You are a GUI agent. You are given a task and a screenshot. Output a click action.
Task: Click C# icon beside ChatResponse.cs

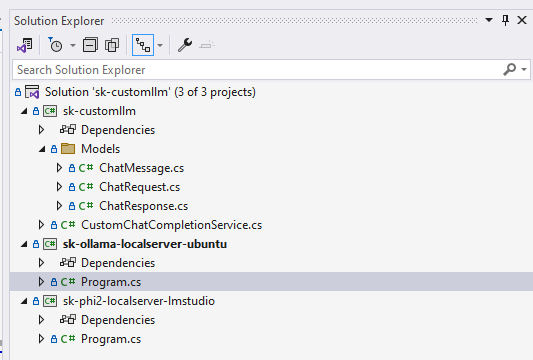coord(86,206)
